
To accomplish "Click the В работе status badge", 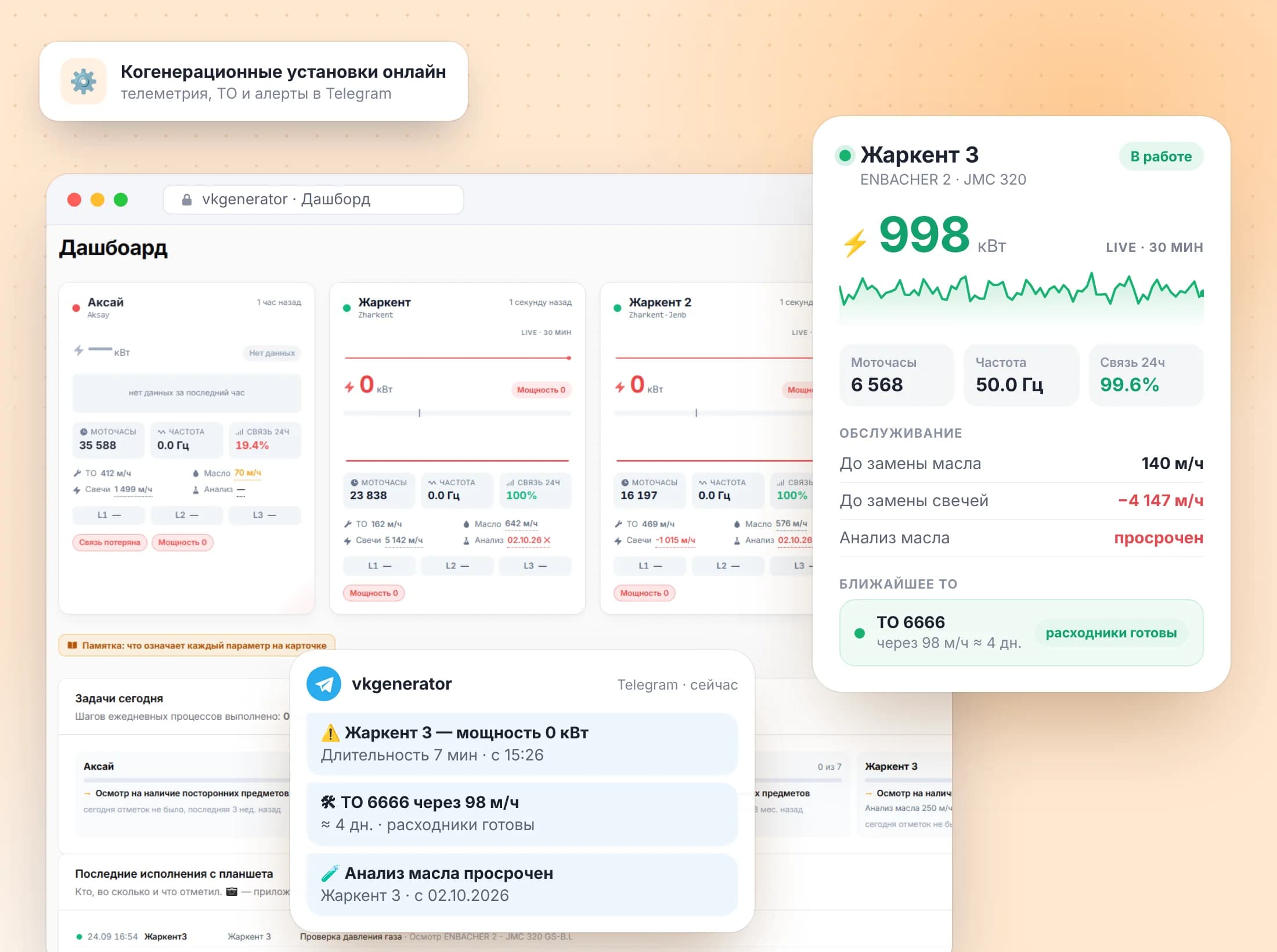I will (x=1161, y=156).
